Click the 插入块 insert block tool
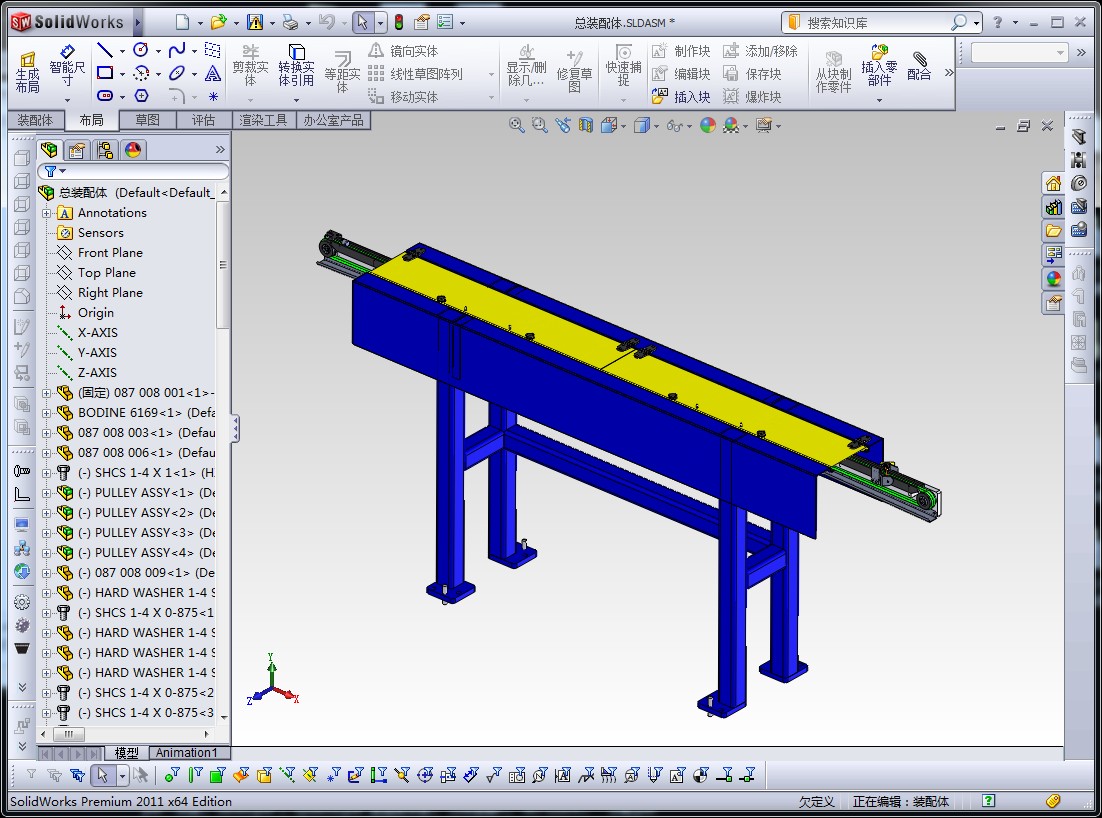 click(x=681, y=96)
